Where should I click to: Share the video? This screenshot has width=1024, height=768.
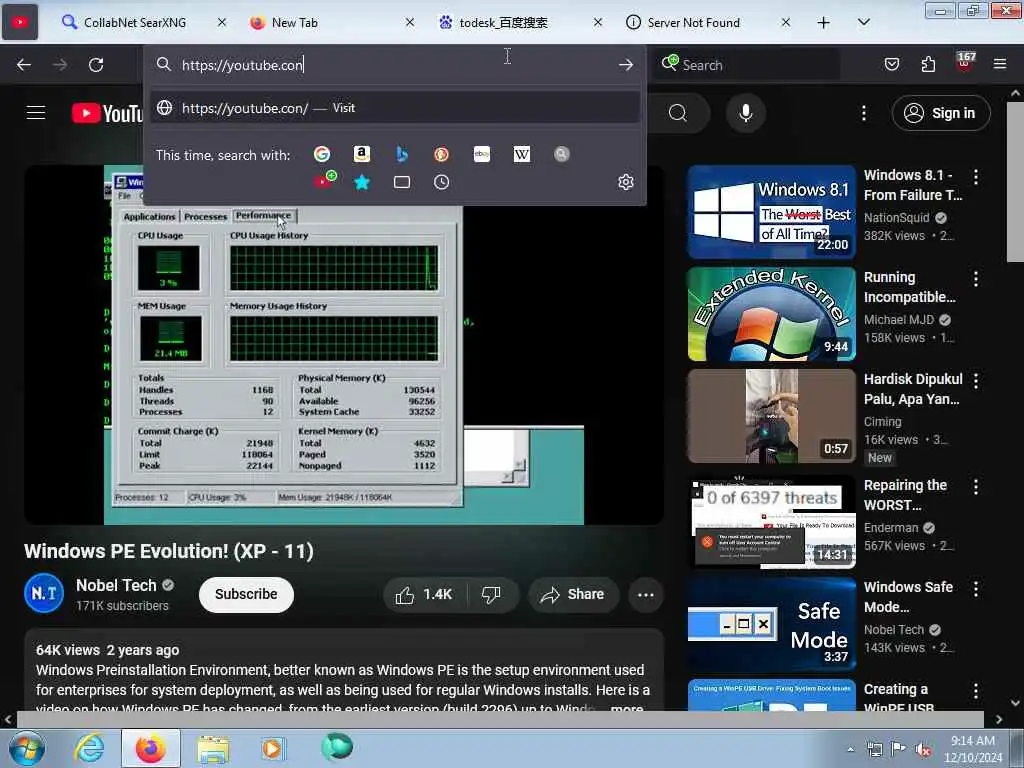[573, 594]
